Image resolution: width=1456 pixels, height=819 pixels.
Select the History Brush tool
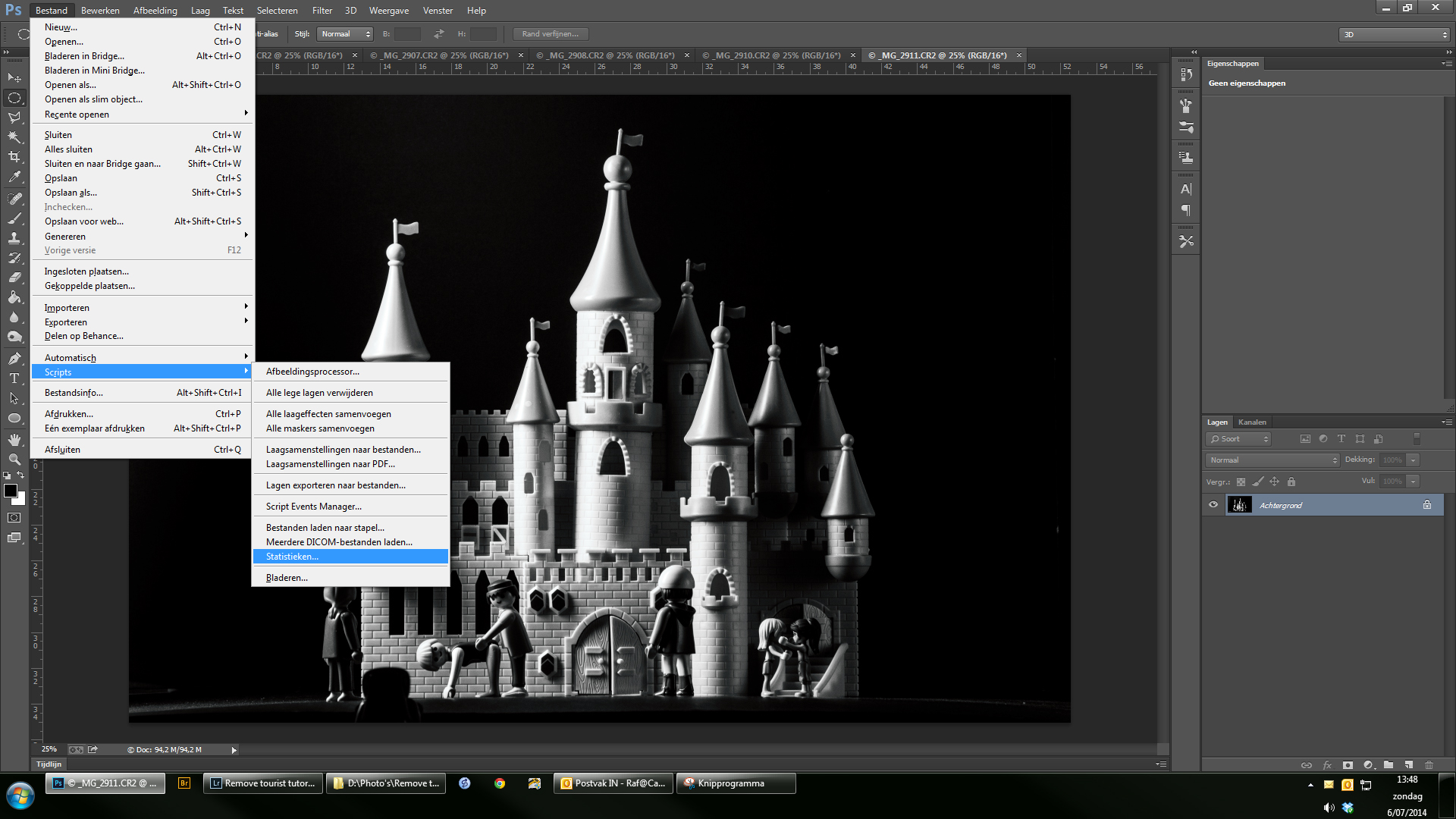pos(14,258)
